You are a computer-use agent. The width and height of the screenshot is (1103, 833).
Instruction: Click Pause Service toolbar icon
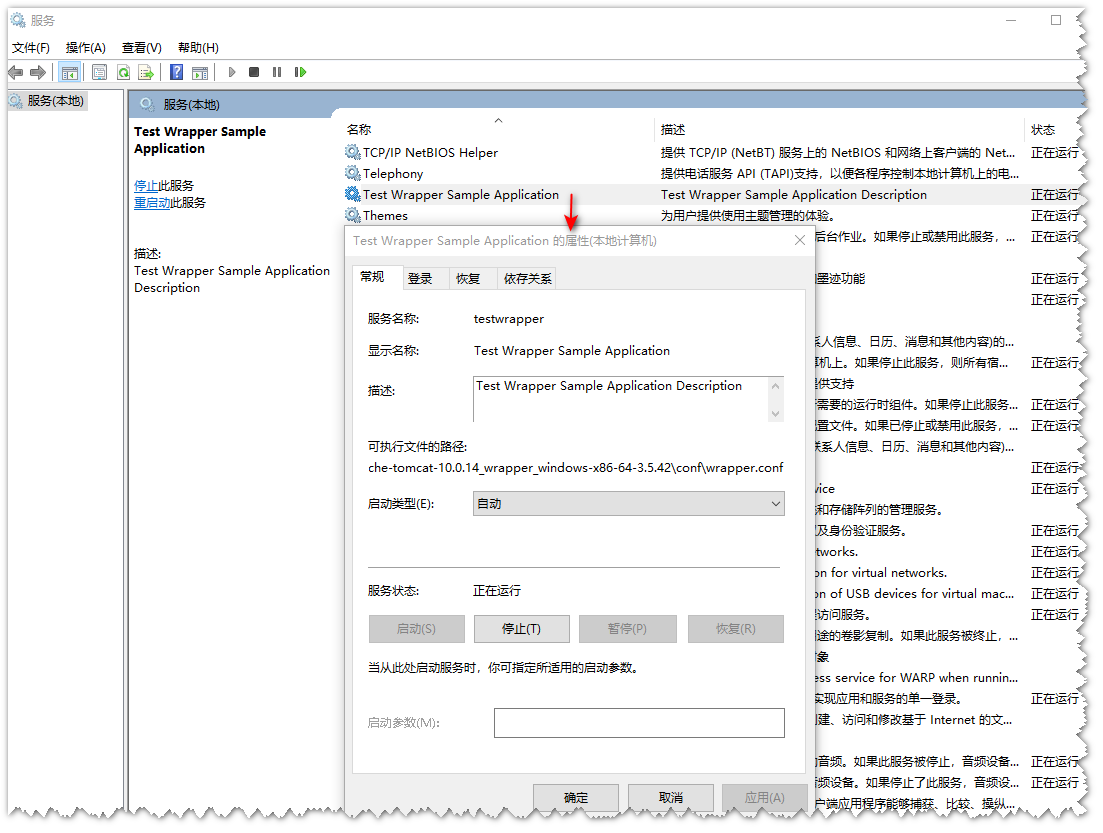click(276, 72)
